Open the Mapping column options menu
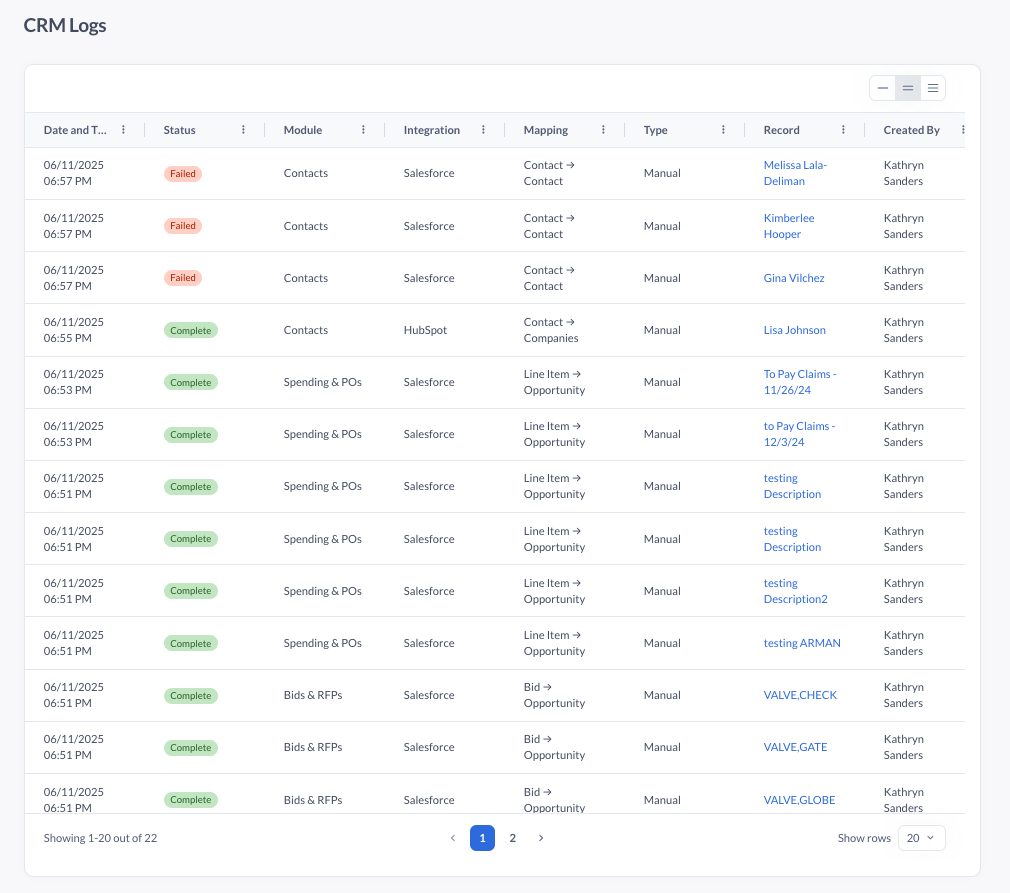 (x=603, y=130)
